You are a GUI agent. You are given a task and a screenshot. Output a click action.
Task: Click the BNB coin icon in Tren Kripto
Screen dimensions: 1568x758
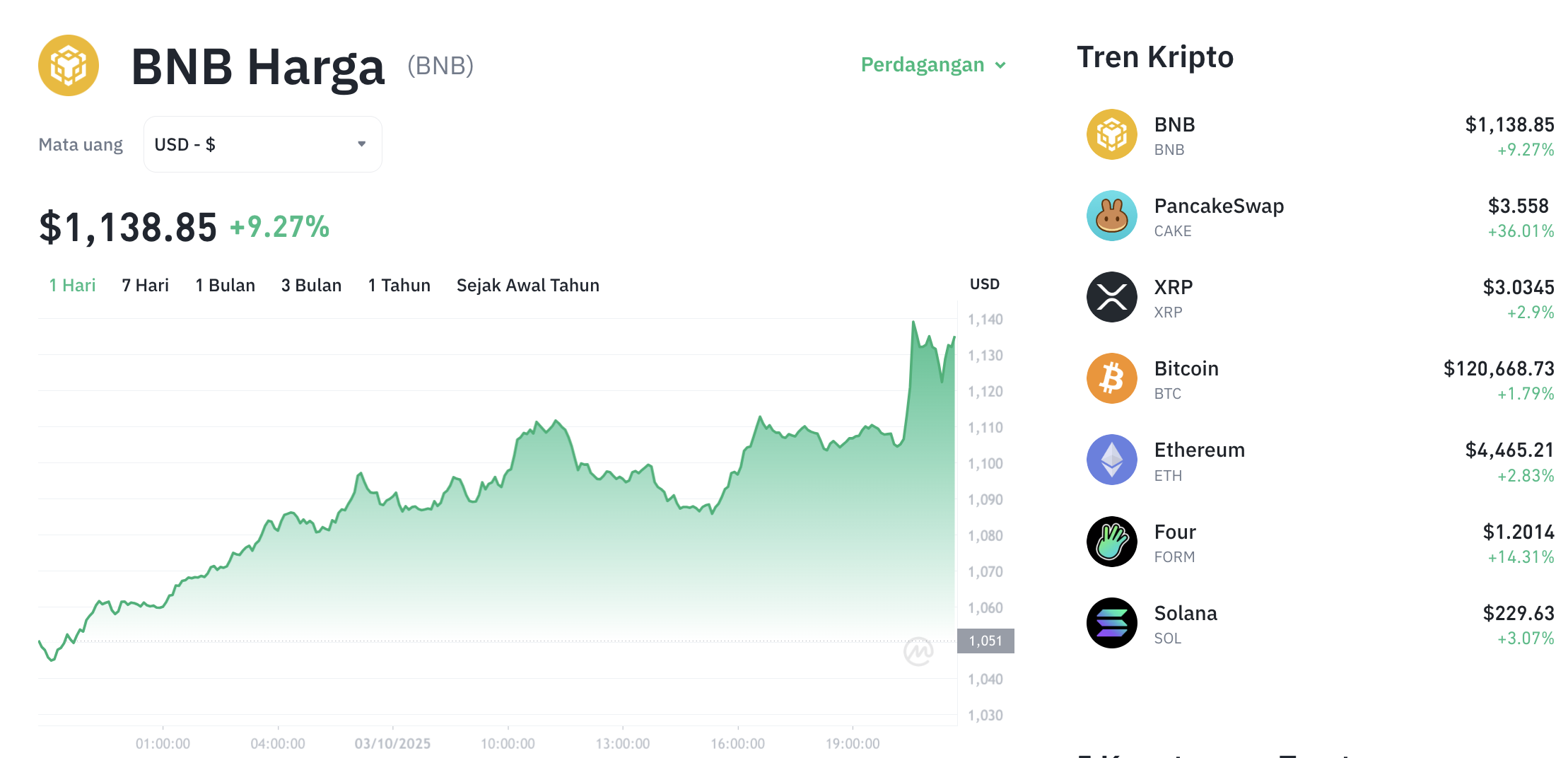pyautogui.click(x=1111, y=134)
